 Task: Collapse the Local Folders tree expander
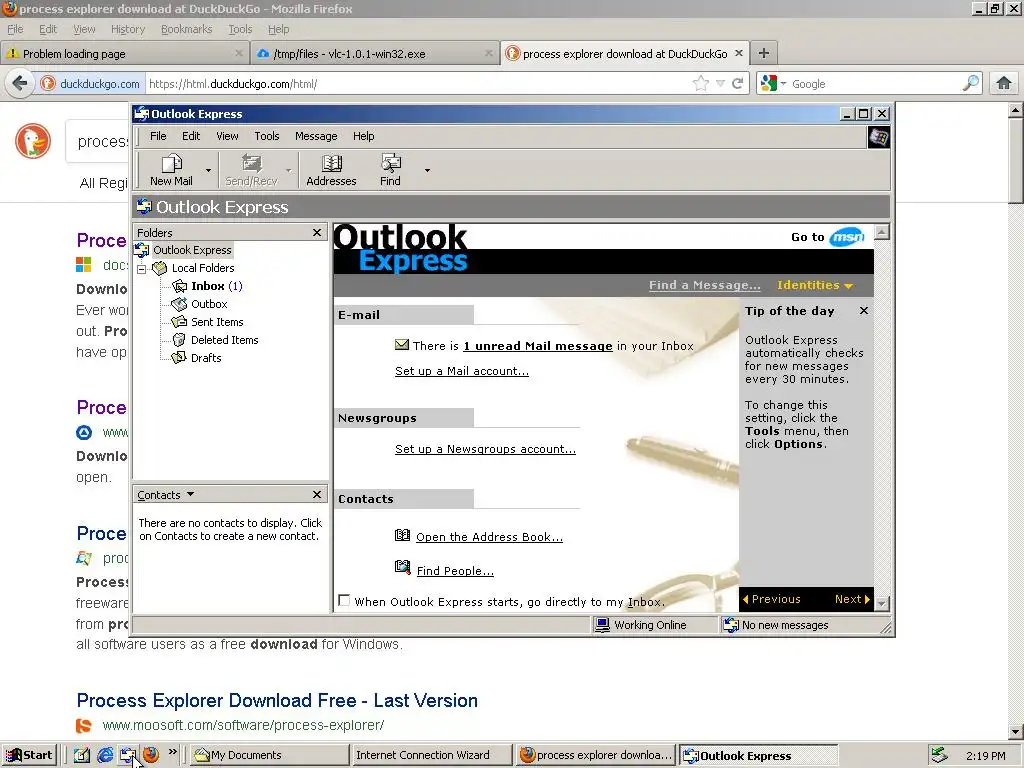(142, 269)
